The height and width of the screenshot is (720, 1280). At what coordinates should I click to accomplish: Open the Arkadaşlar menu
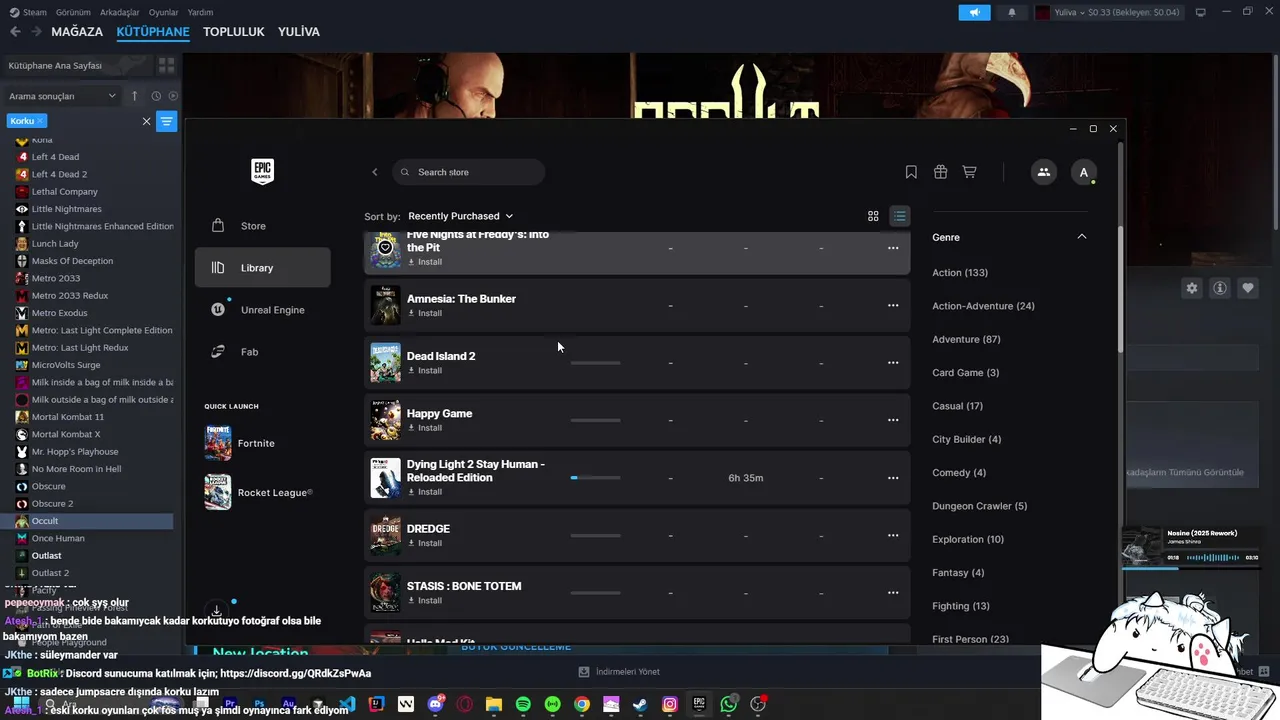click(x=120, y=12)
